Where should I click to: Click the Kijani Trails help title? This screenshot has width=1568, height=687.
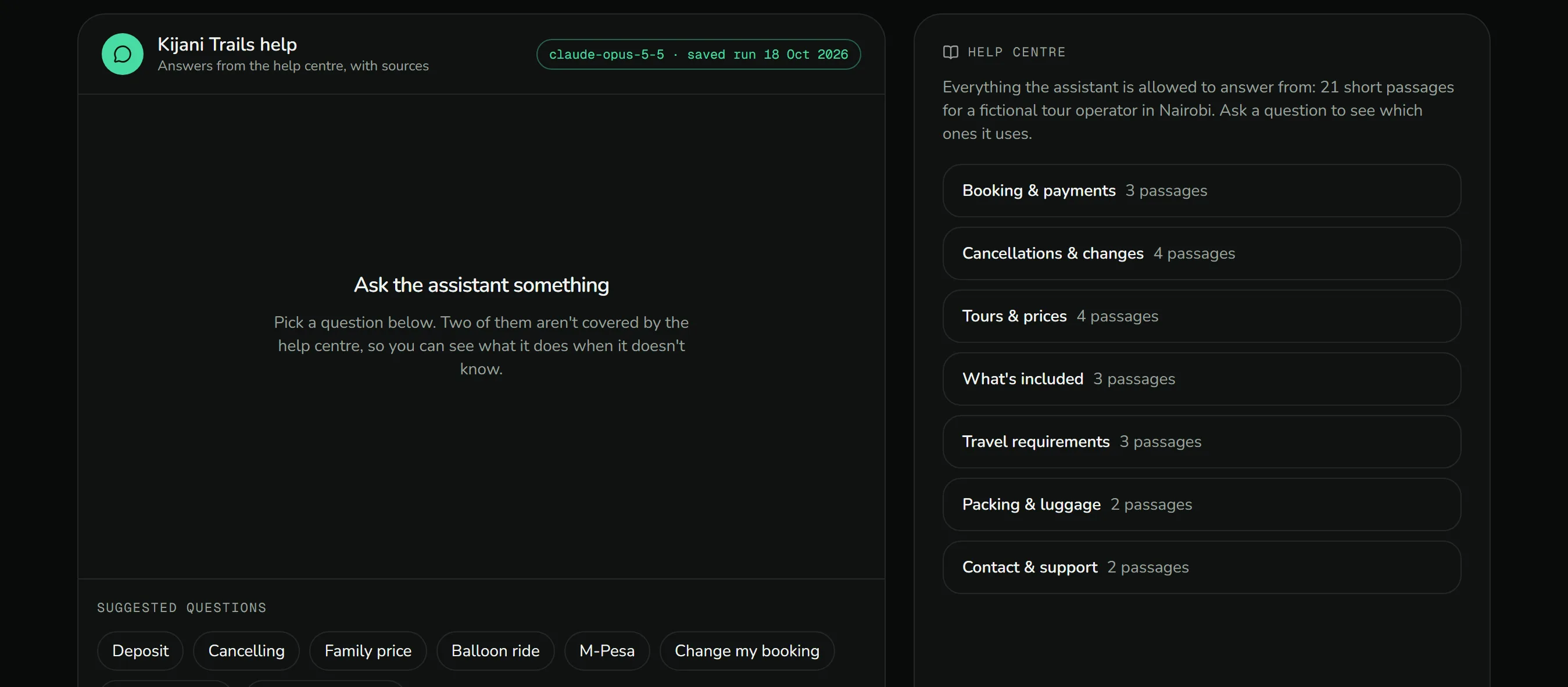[227, 44]
